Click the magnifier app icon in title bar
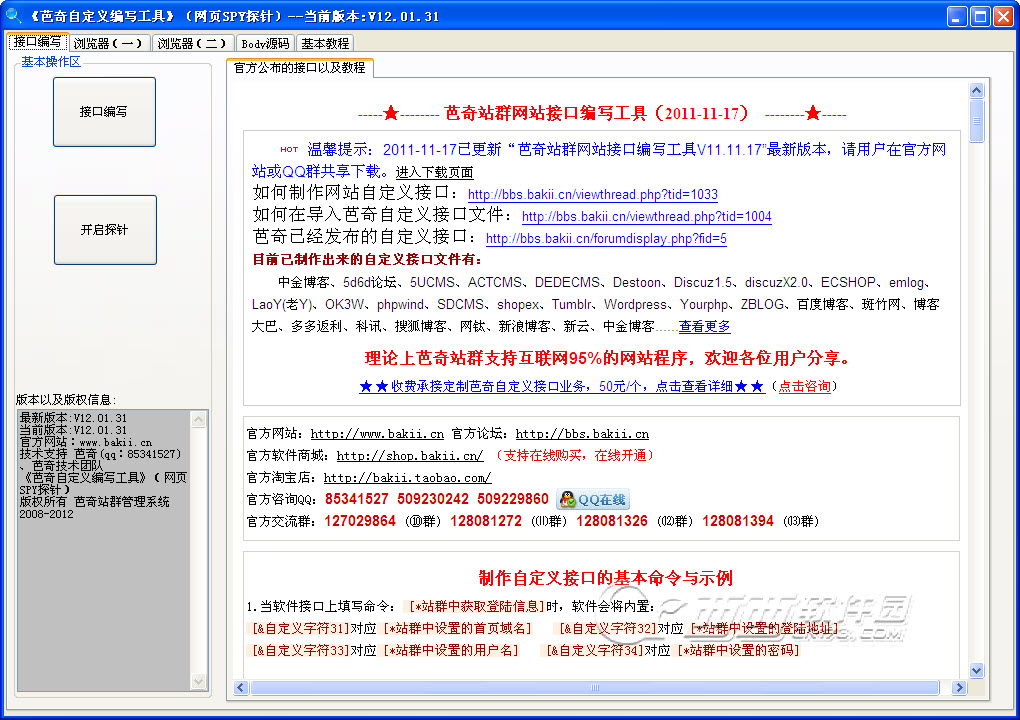Screen dimensions: 1020x720 tap(14, 15)
